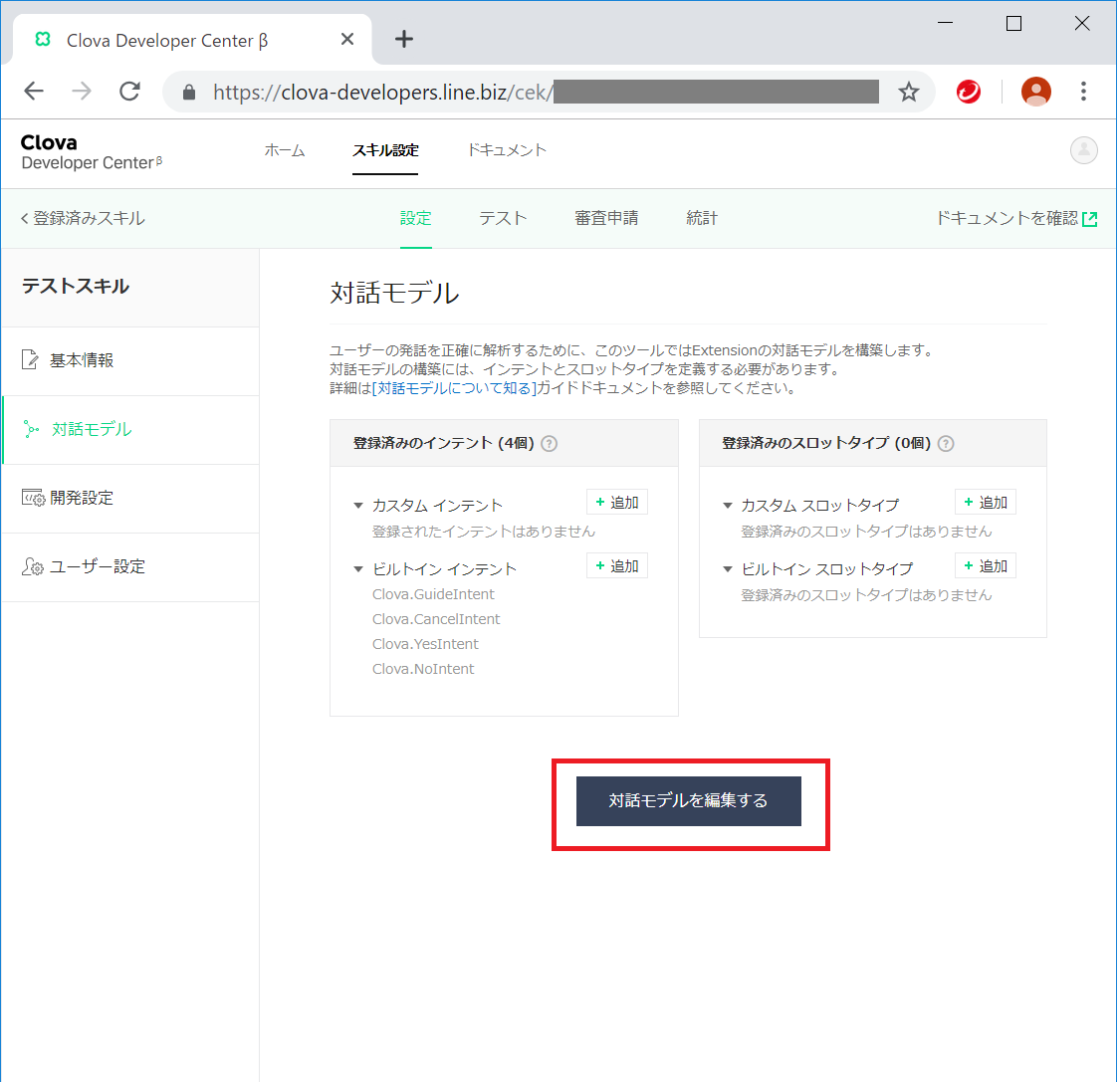The width and height of the screenshot is (1120, 1082).
Task: Open the 審査申請 tab
Action: click(x=606, y=218)
